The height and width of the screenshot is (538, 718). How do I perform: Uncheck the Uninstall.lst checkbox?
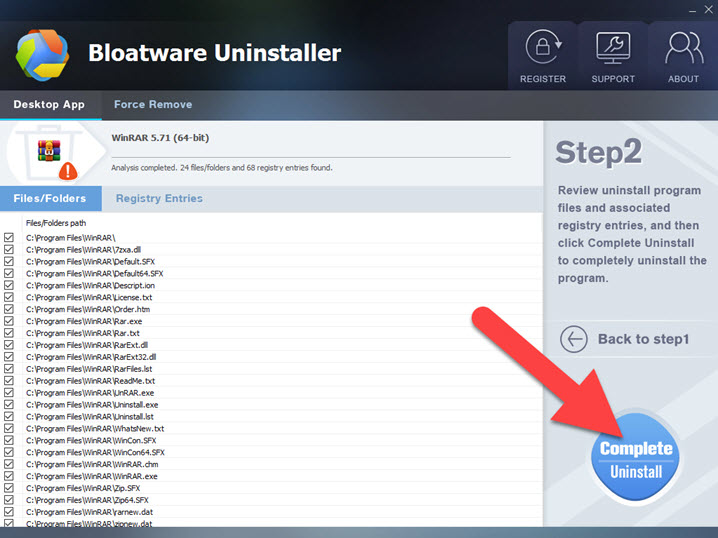(9, 416)
